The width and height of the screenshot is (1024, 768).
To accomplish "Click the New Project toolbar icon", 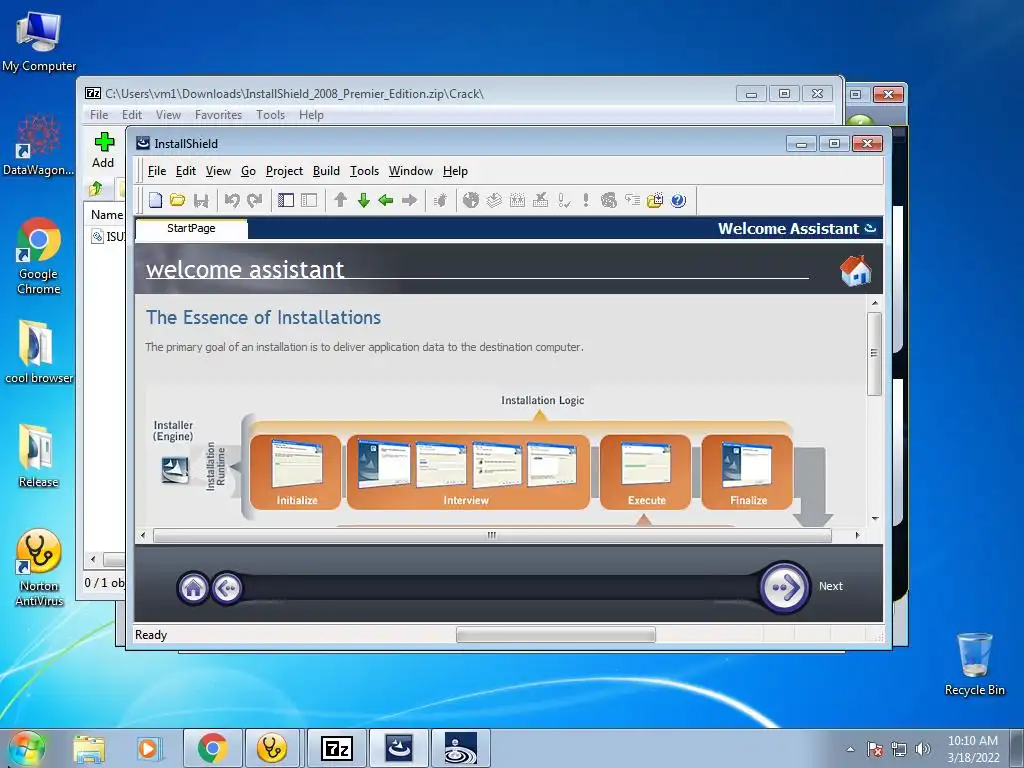I will [x=155, y=200].
